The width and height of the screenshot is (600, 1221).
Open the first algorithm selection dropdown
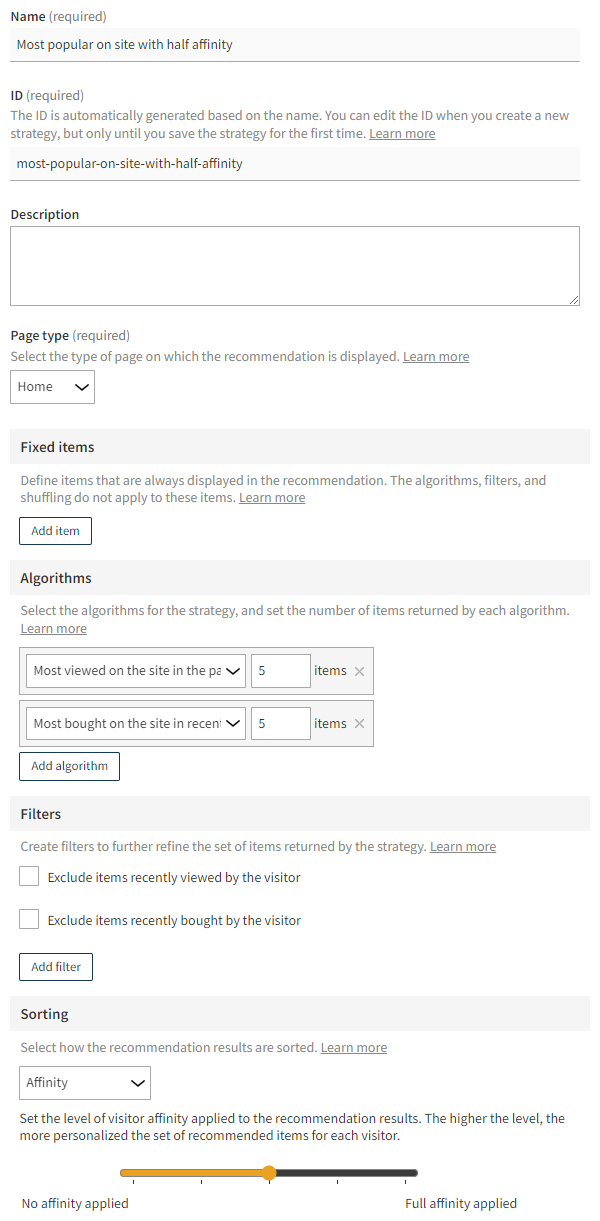pyautogui.click(x=135, y=671)
